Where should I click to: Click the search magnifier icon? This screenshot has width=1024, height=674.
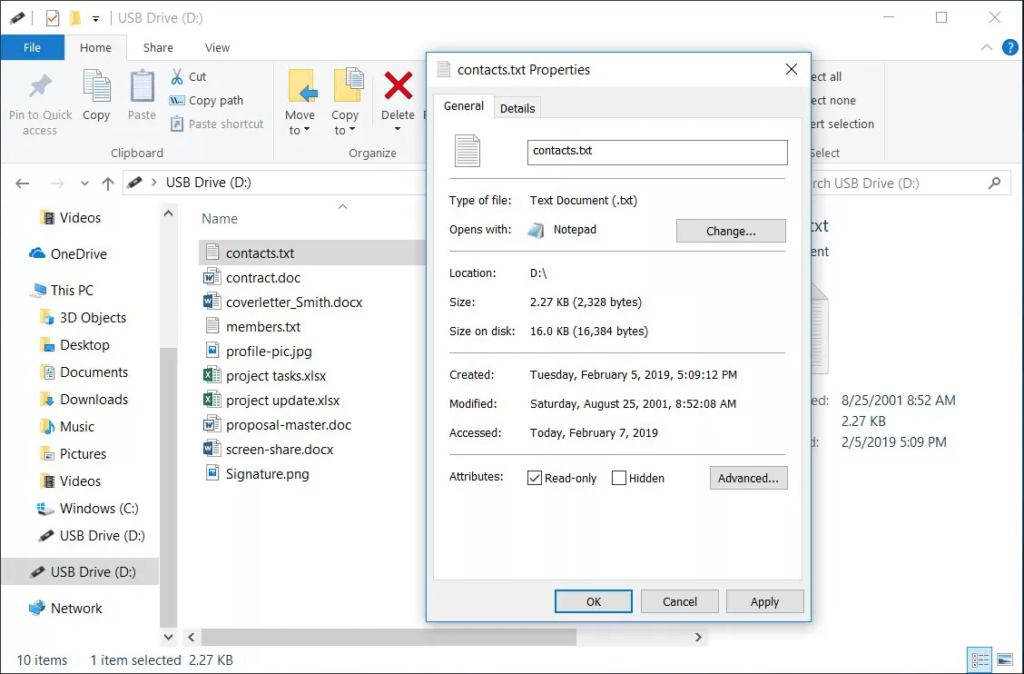click(994, 183)
